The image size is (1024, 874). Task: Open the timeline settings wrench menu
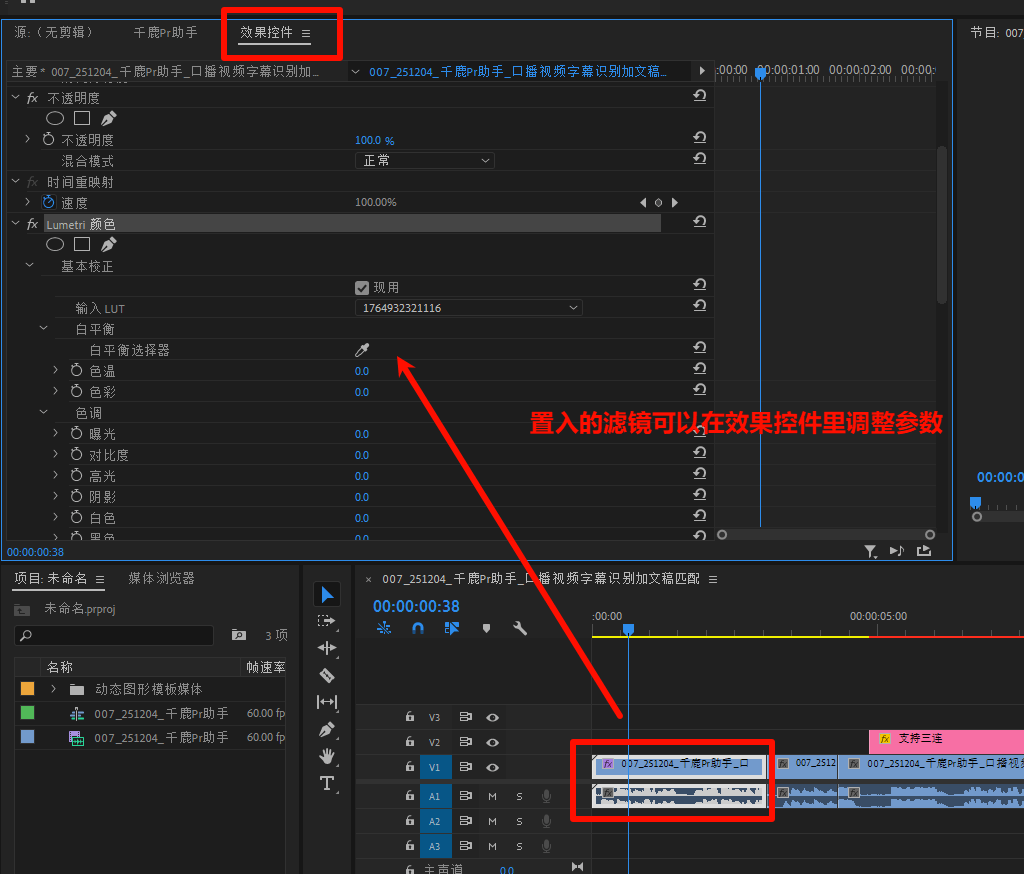520,628
